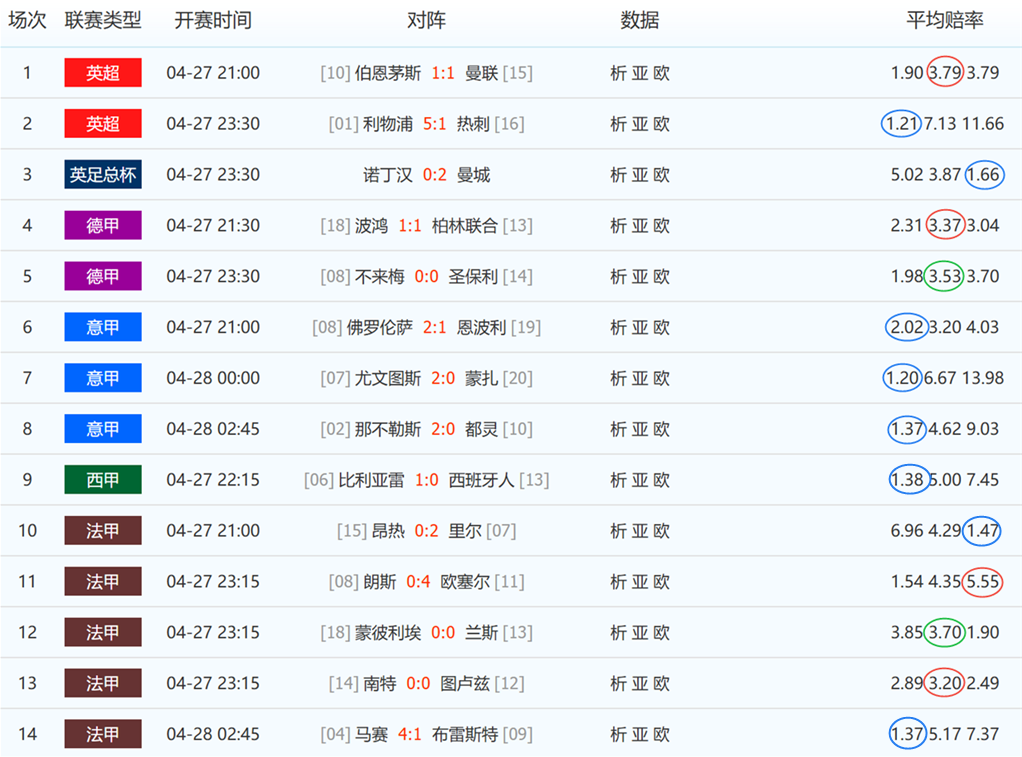
Task: Click the 联赛类型 column header
Action: tap(103, 20)
